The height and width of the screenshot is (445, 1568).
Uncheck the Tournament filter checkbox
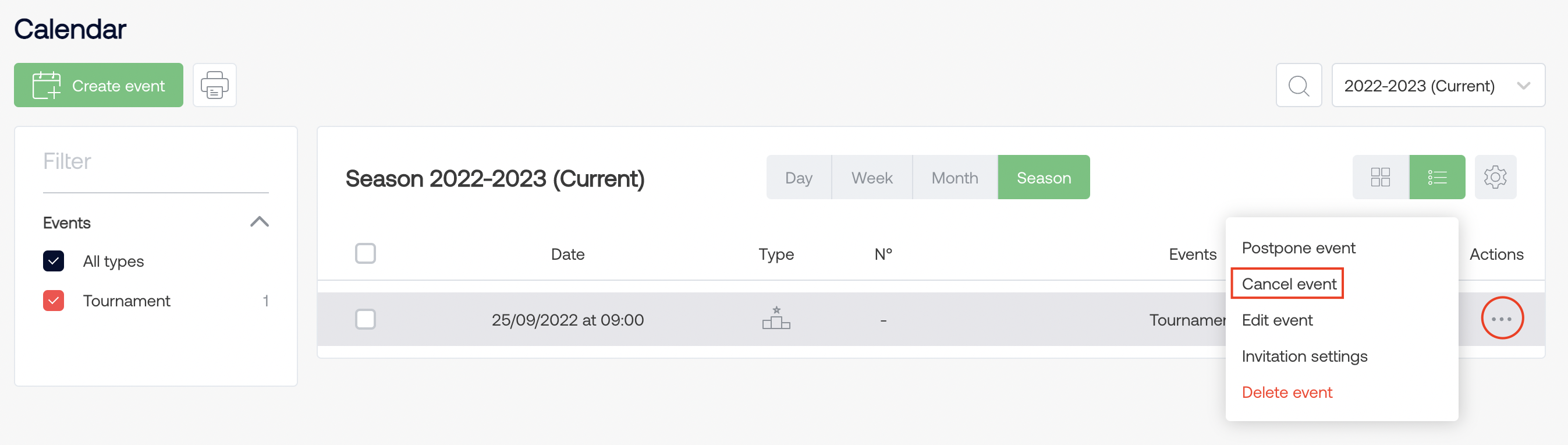(x=54, y=301)
